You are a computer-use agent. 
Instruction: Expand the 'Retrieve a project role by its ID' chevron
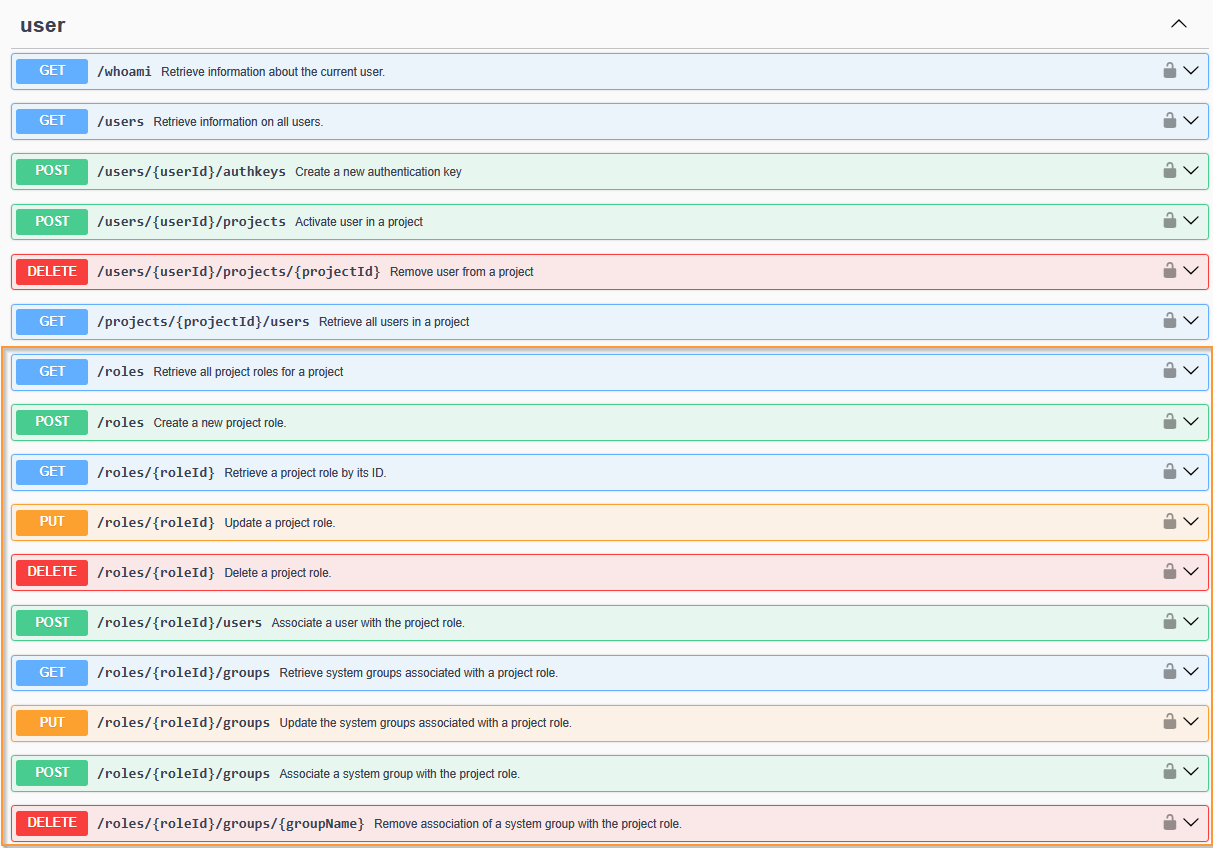click(1190, 472)
